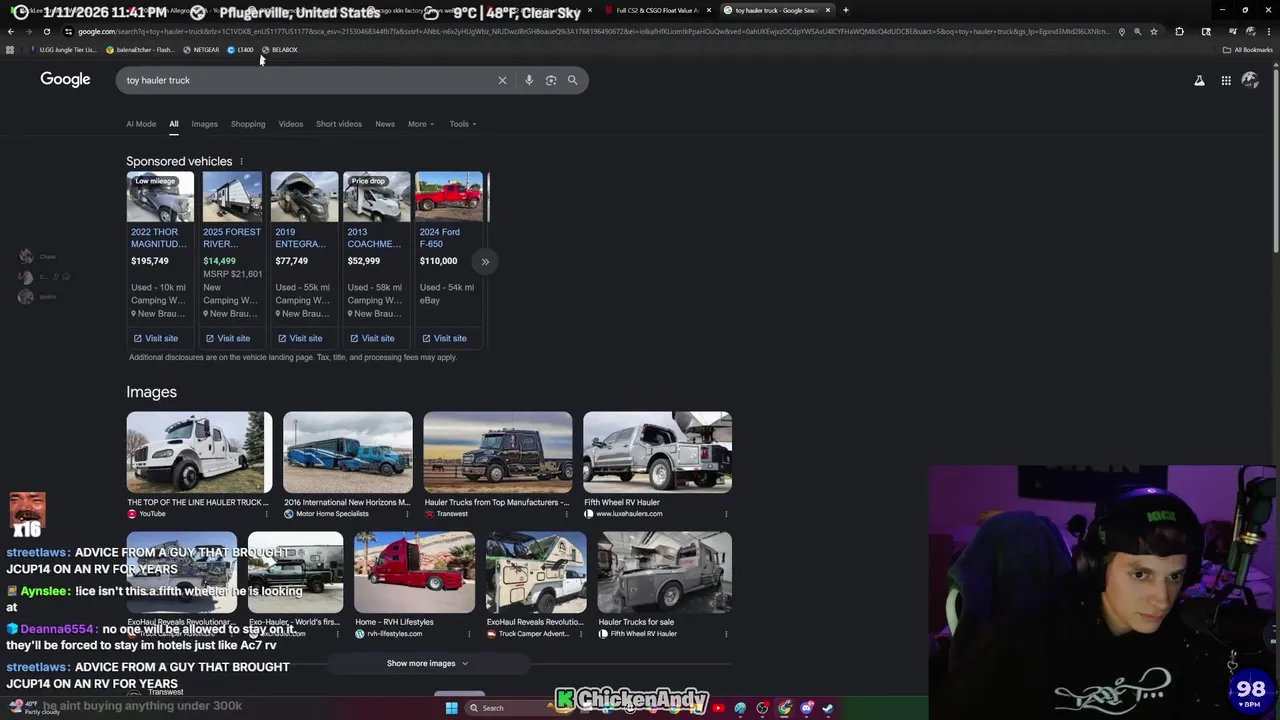Open YouTube from the taskbar
The height and width of the screenshot is (720, 1280).
click(718, 708)
